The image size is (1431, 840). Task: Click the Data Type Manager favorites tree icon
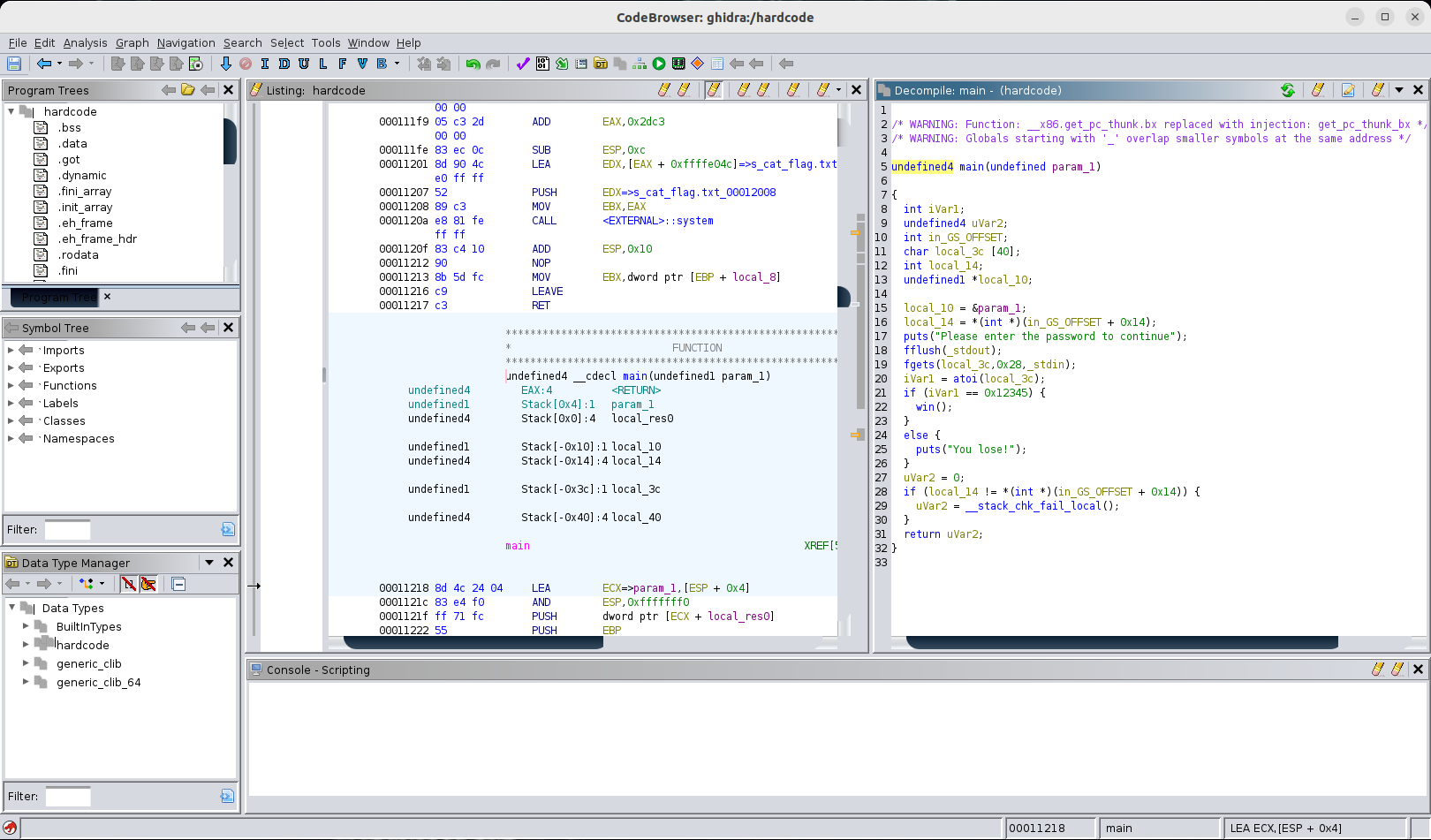[x=87, y=584]
